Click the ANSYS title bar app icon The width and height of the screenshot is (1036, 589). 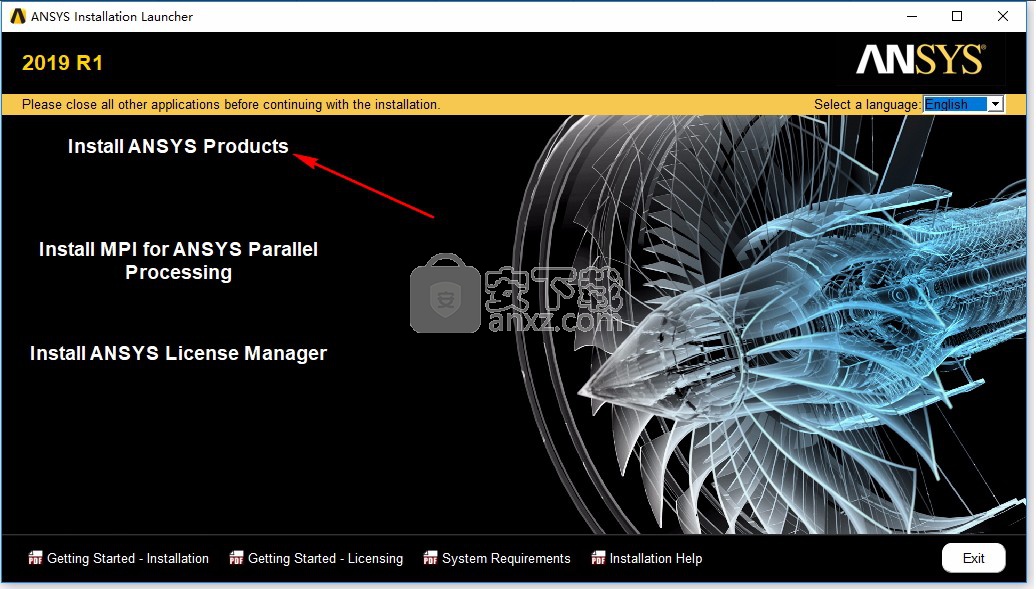click(18, 16)
